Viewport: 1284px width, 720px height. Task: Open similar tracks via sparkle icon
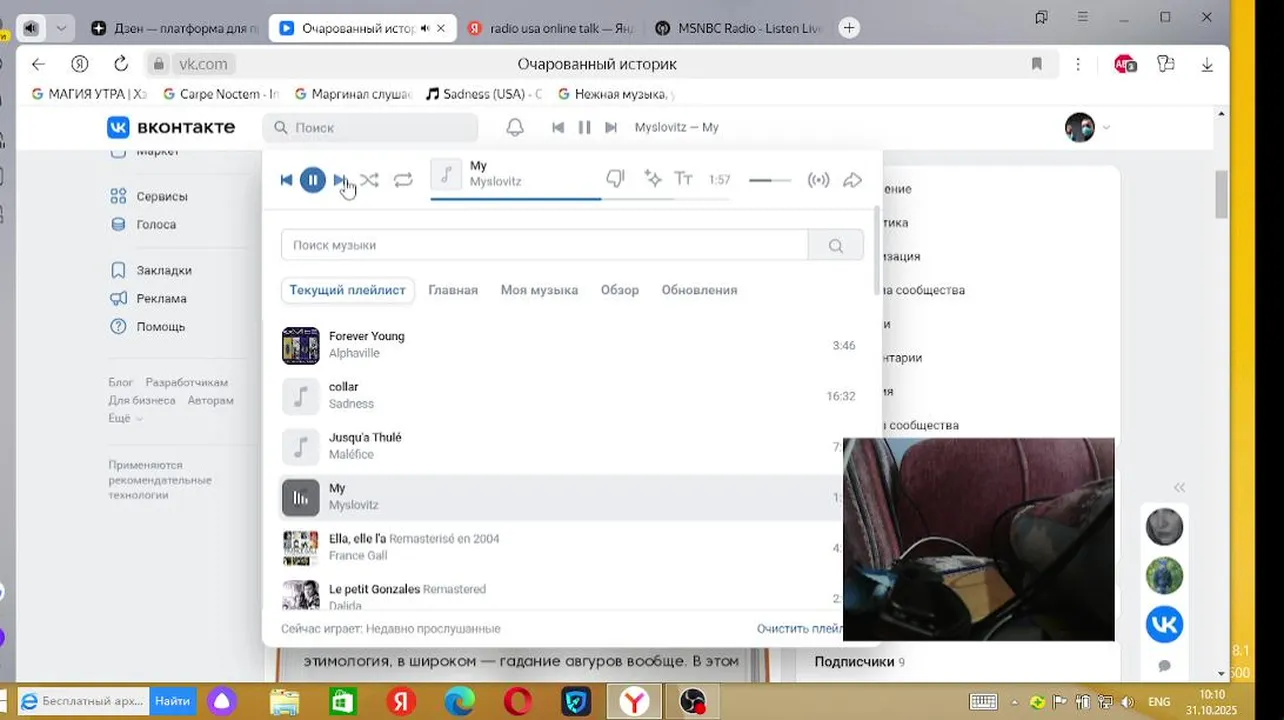point(653,179)
